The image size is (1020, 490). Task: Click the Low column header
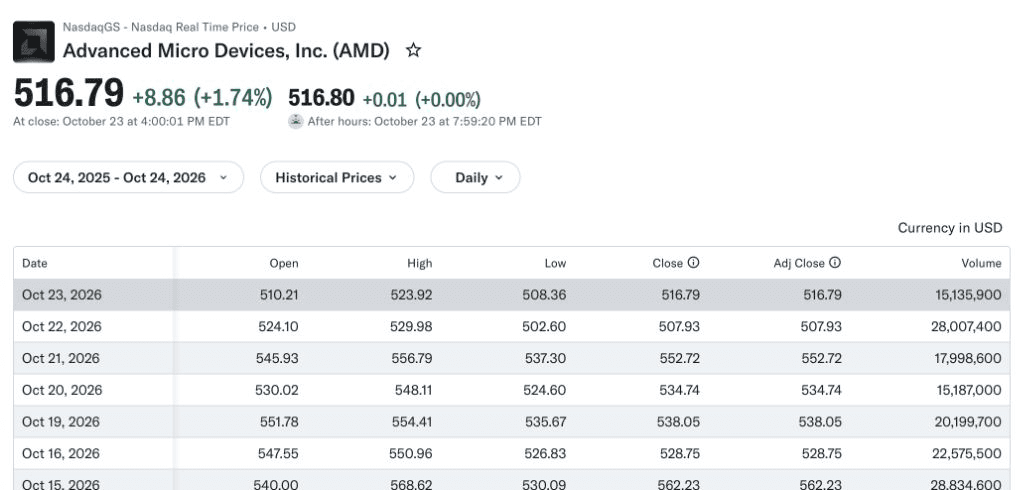pyautogui.click(x=556, y=264)
